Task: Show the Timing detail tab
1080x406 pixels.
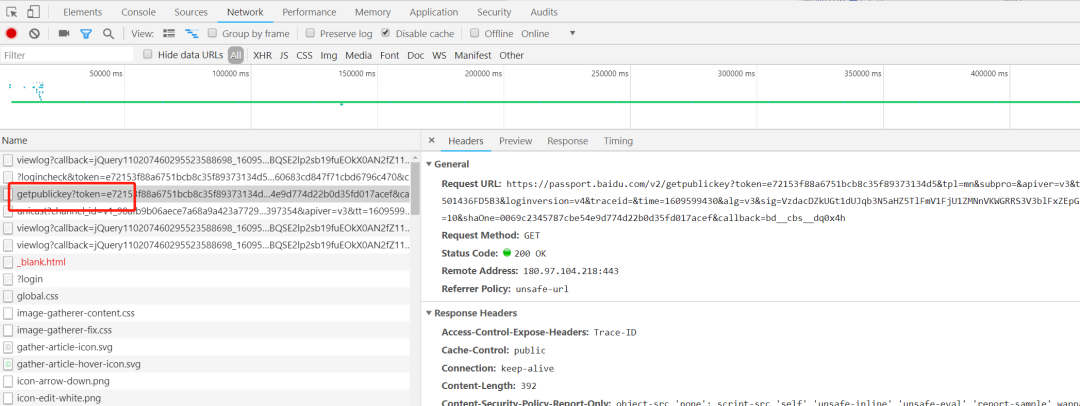Action: point(618,141)
